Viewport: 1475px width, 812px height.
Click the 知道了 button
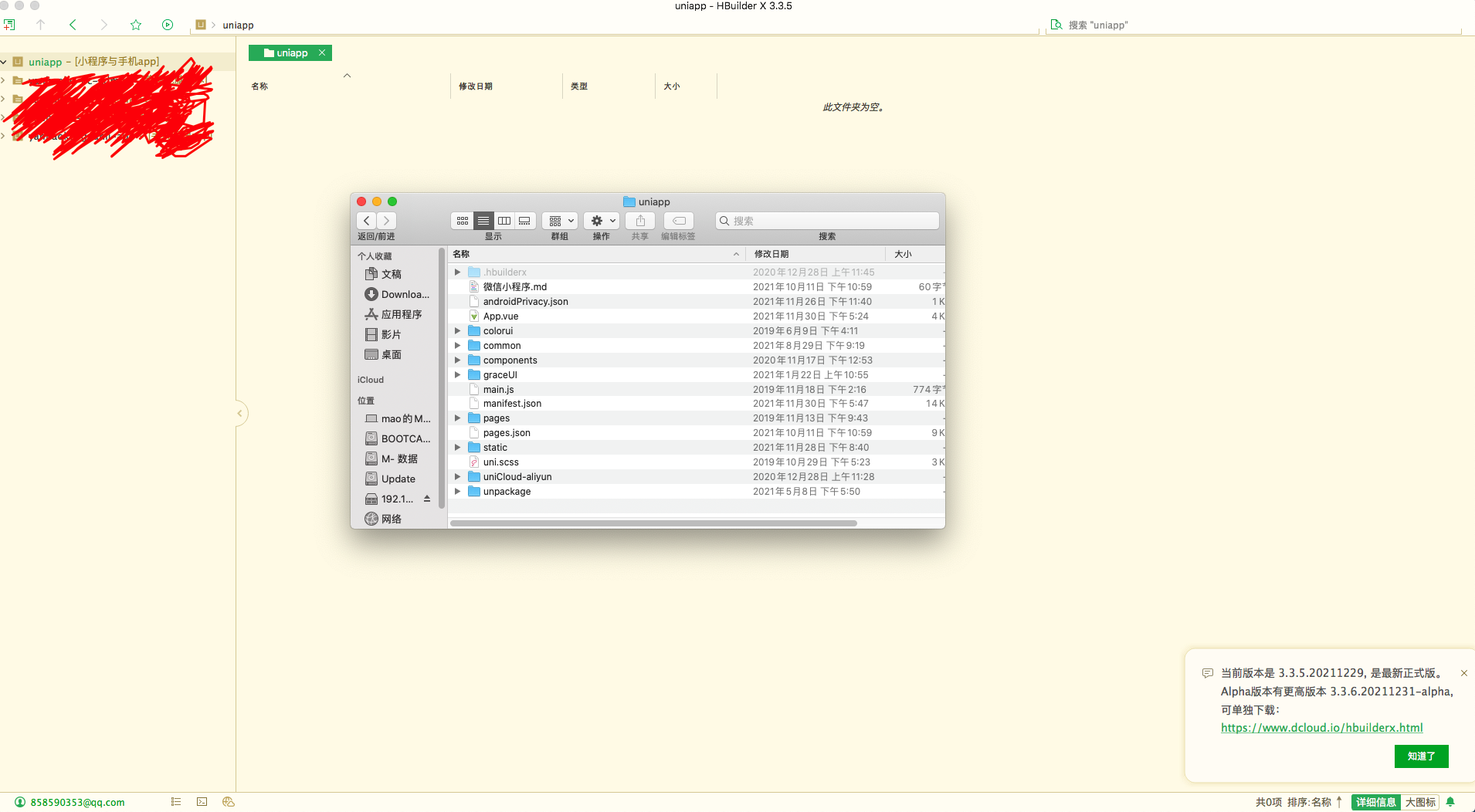click(1421, 756)
